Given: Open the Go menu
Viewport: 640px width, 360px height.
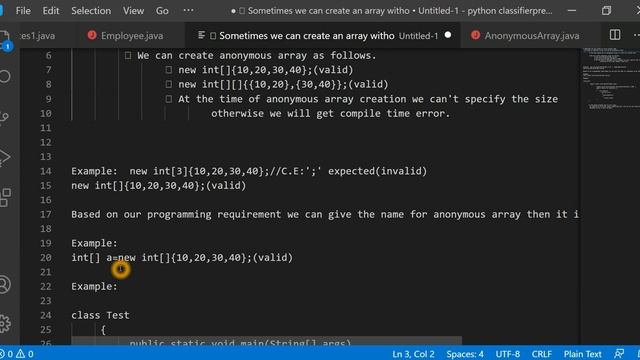Looking at the screenshot, I should pyautogui.click(x=162, y=11).
